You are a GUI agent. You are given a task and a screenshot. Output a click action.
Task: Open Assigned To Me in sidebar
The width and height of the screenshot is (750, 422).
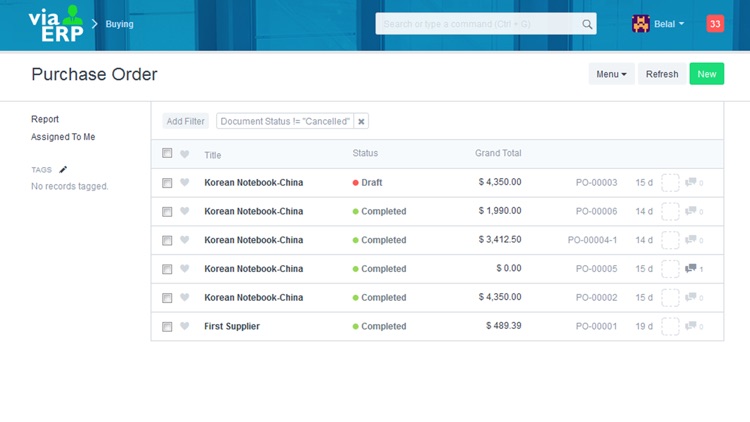point(63,137)
